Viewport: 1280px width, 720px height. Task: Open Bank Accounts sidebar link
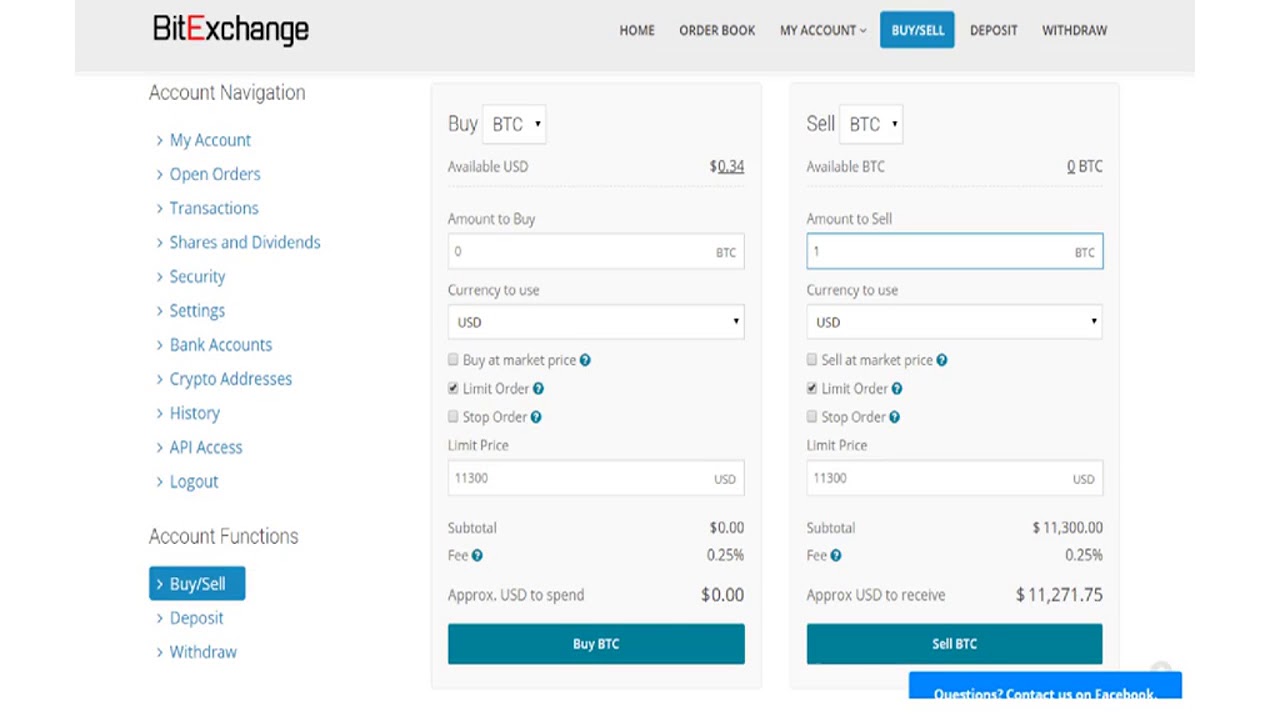pos(220,344)
